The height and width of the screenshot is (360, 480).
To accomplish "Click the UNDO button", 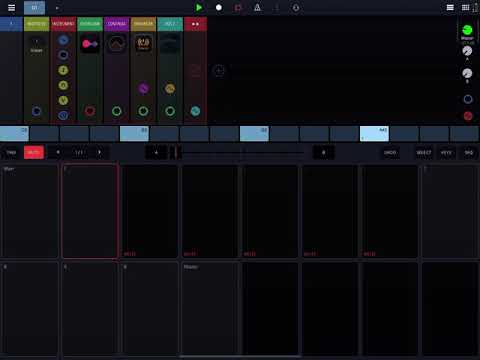I will [x=390, y=153].
